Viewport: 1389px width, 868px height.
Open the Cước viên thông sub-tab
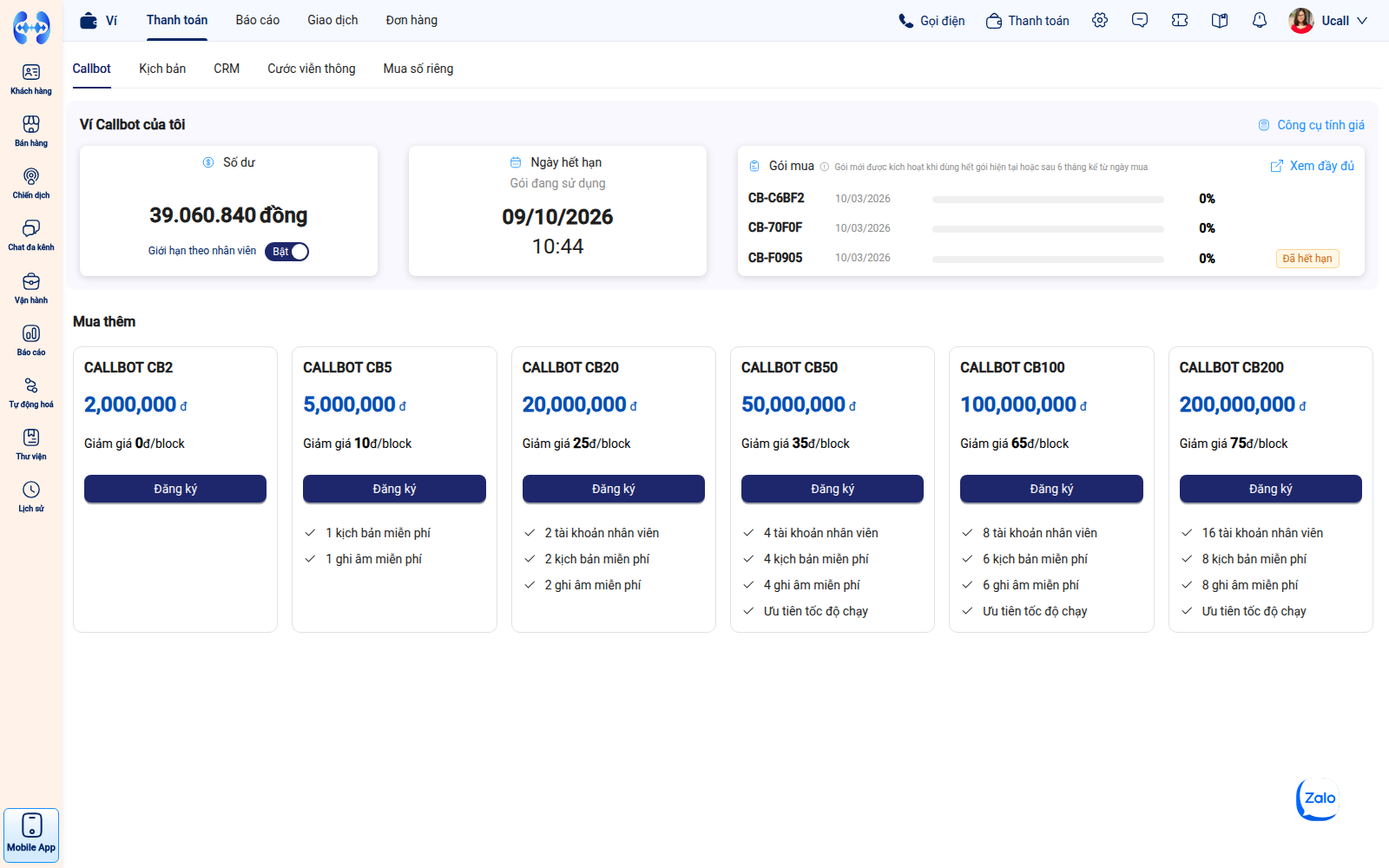click(x=312, y=69)
